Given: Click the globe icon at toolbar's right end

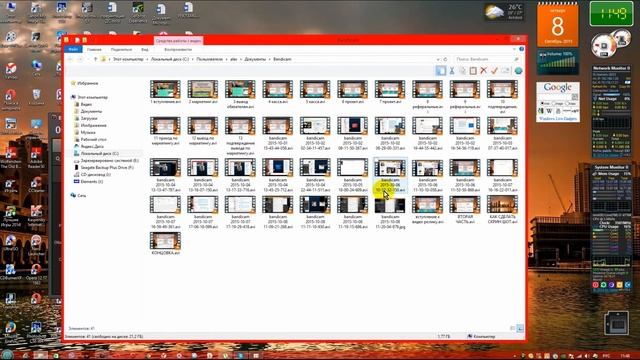Looking at the screenshot, I should pos(518,71).
